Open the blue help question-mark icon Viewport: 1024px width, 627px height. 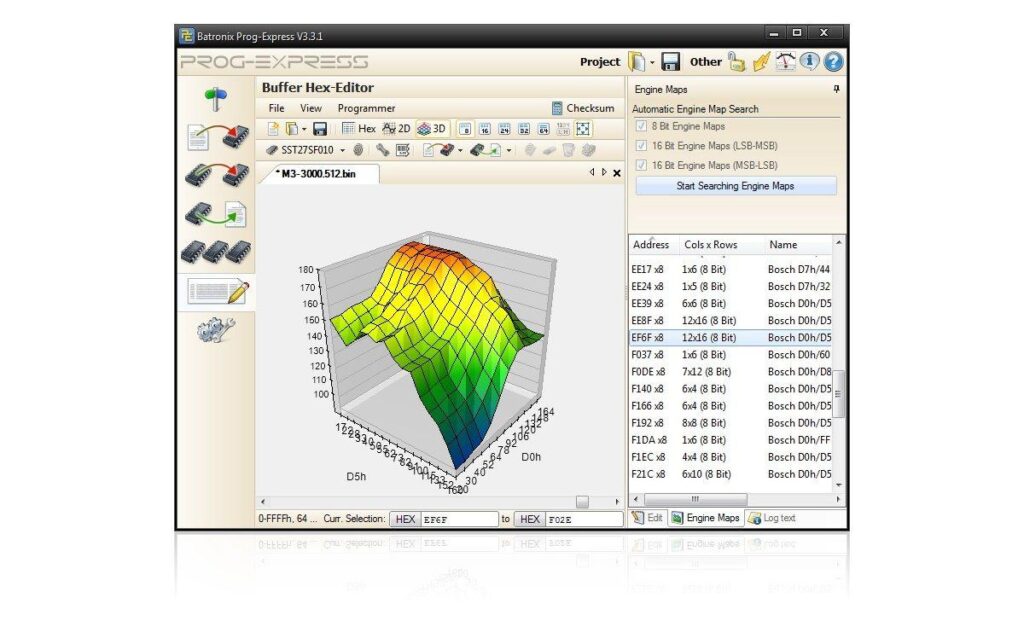(x=833, y=62)
